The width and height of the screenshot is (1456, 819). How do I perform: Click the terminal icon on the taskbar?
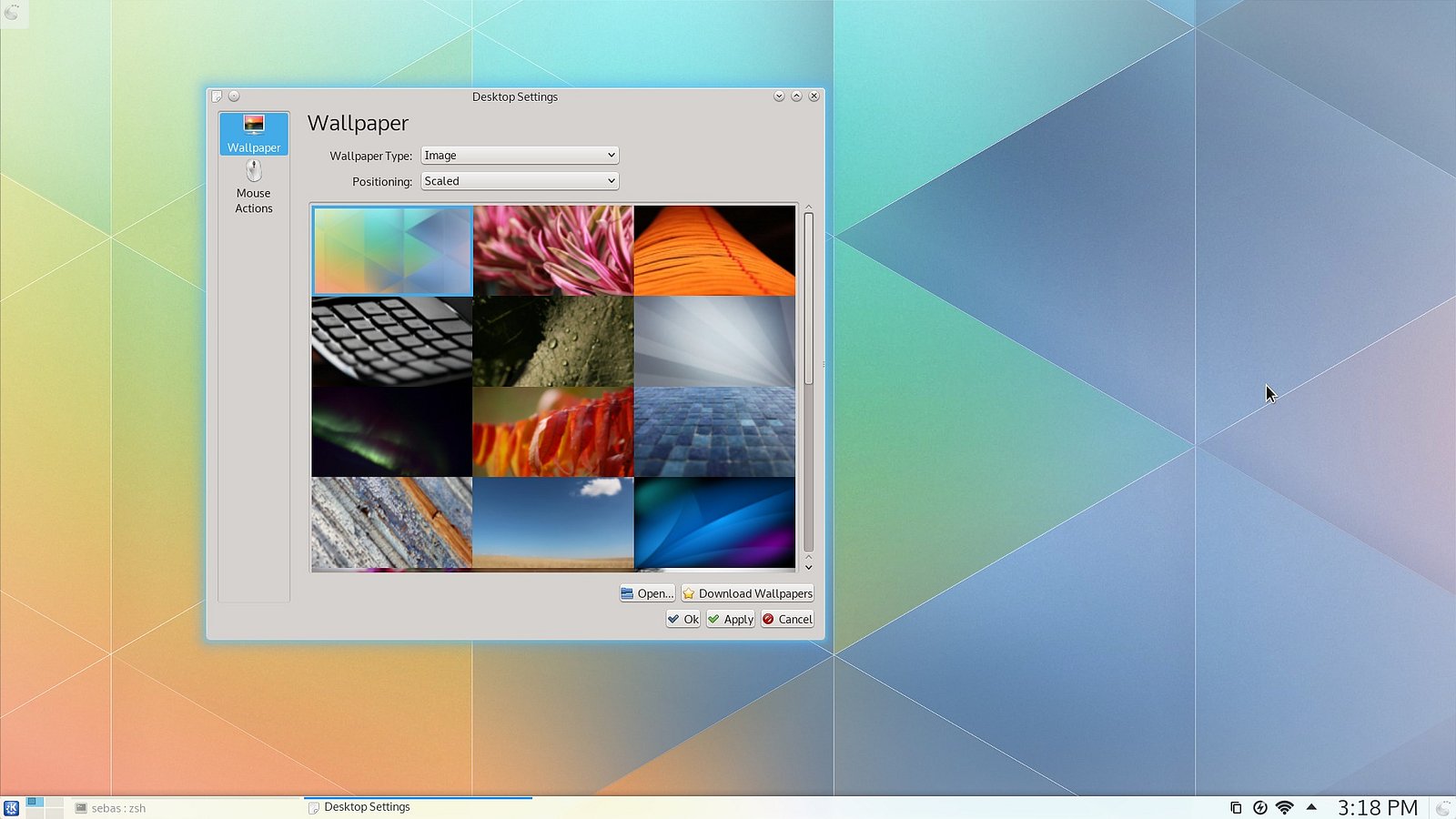pos(80,807)
